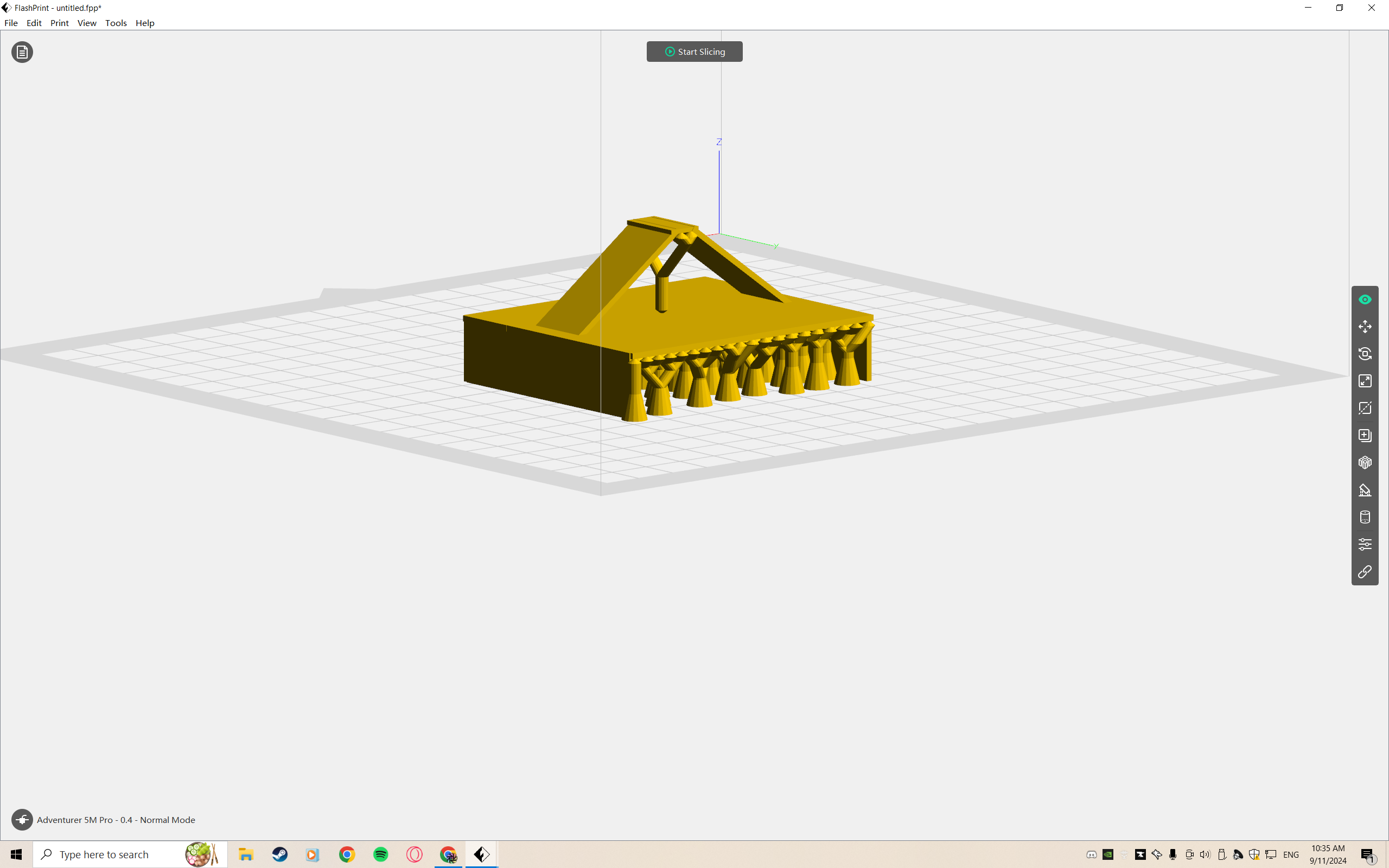
Task: Open Opera browser from taskbar
Action: tap(415, 854)
